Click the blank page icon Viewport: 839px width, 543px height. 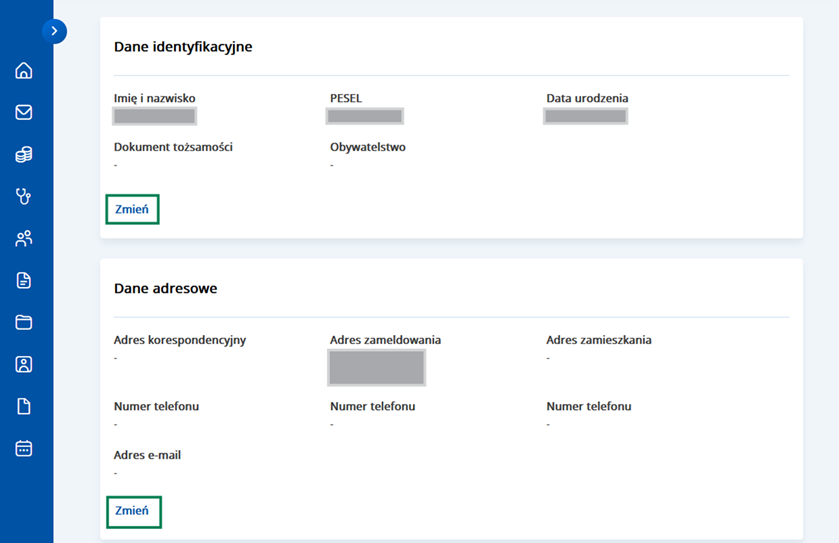tap(24, 406)
